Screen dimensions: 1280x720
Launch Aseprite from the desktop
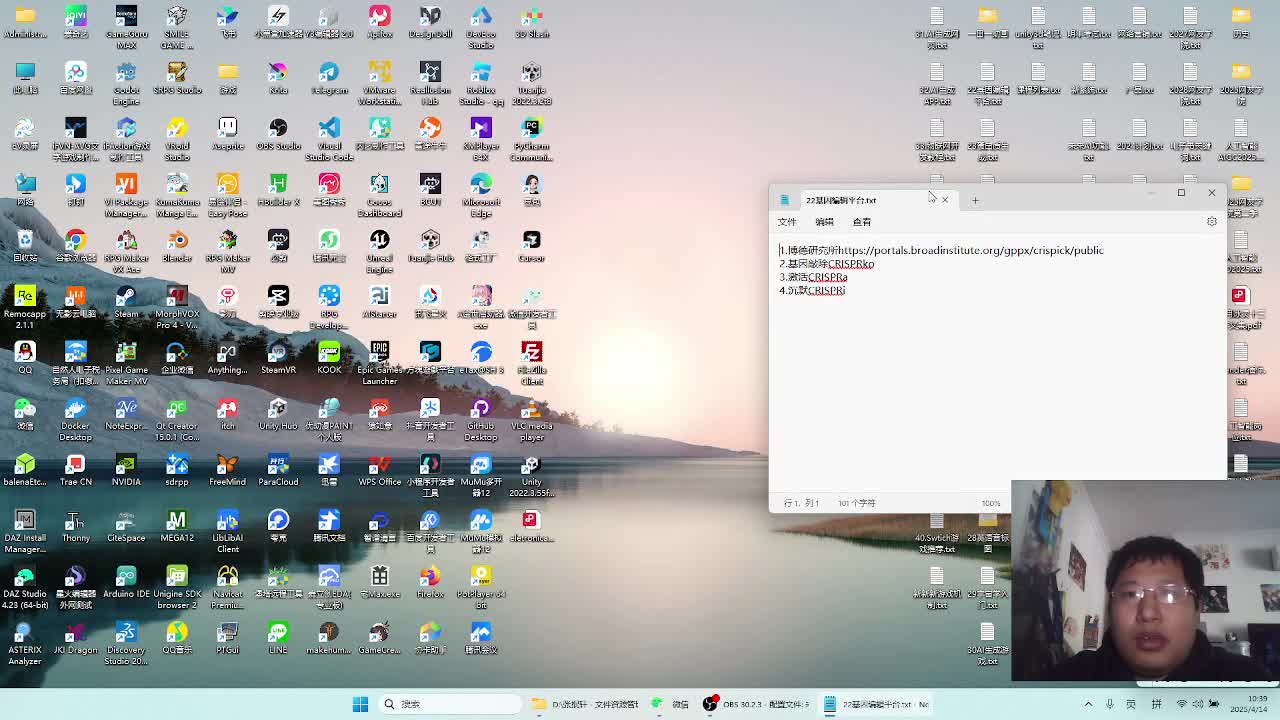click(227, 134)
